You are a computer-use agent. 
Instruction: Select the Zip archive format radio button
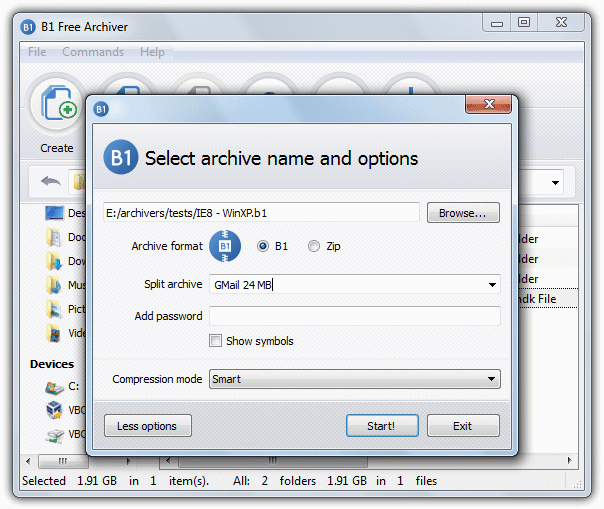[314, 246]
